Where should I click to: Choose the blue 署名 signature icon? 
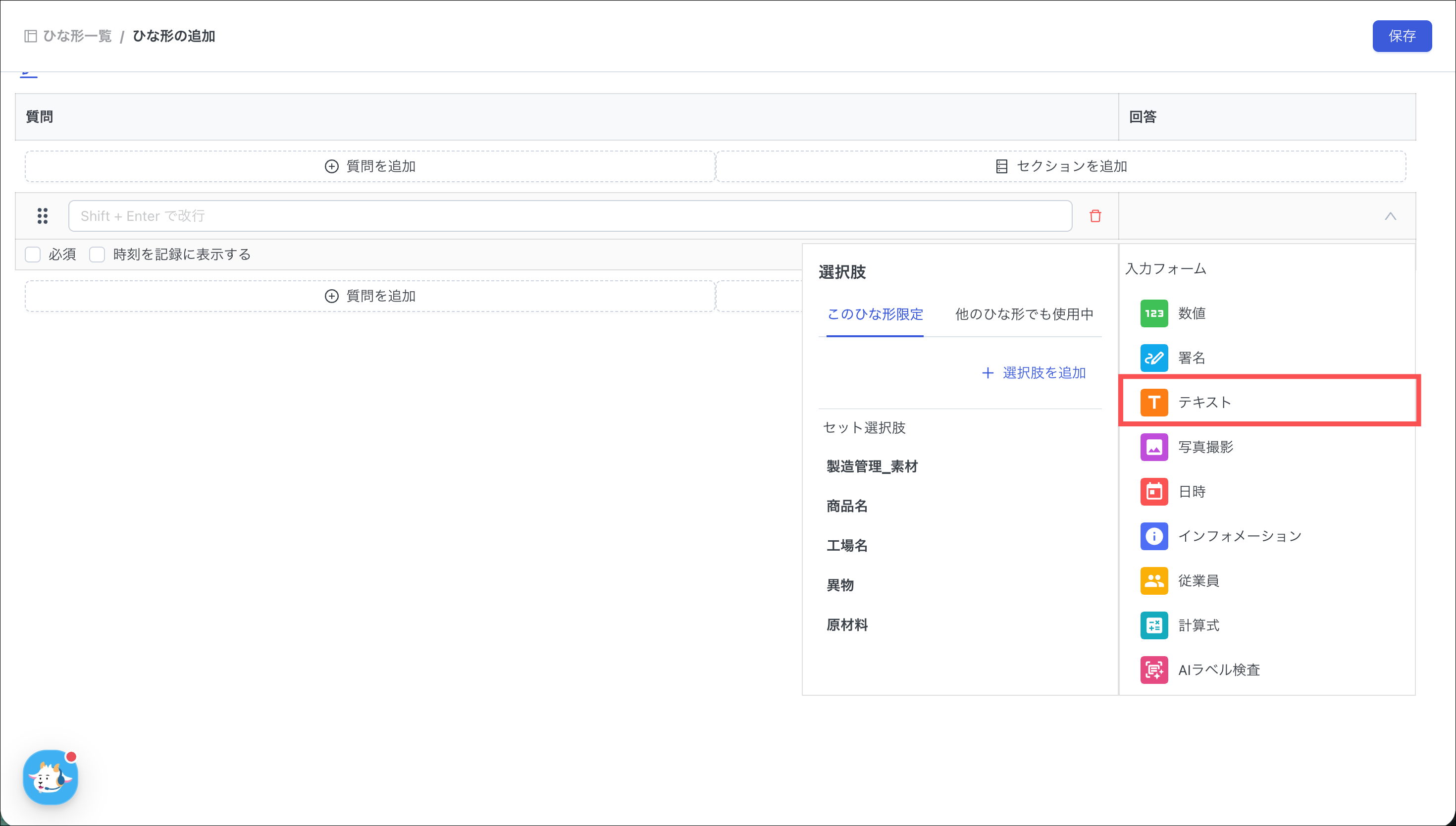(x=1154, y=358)
